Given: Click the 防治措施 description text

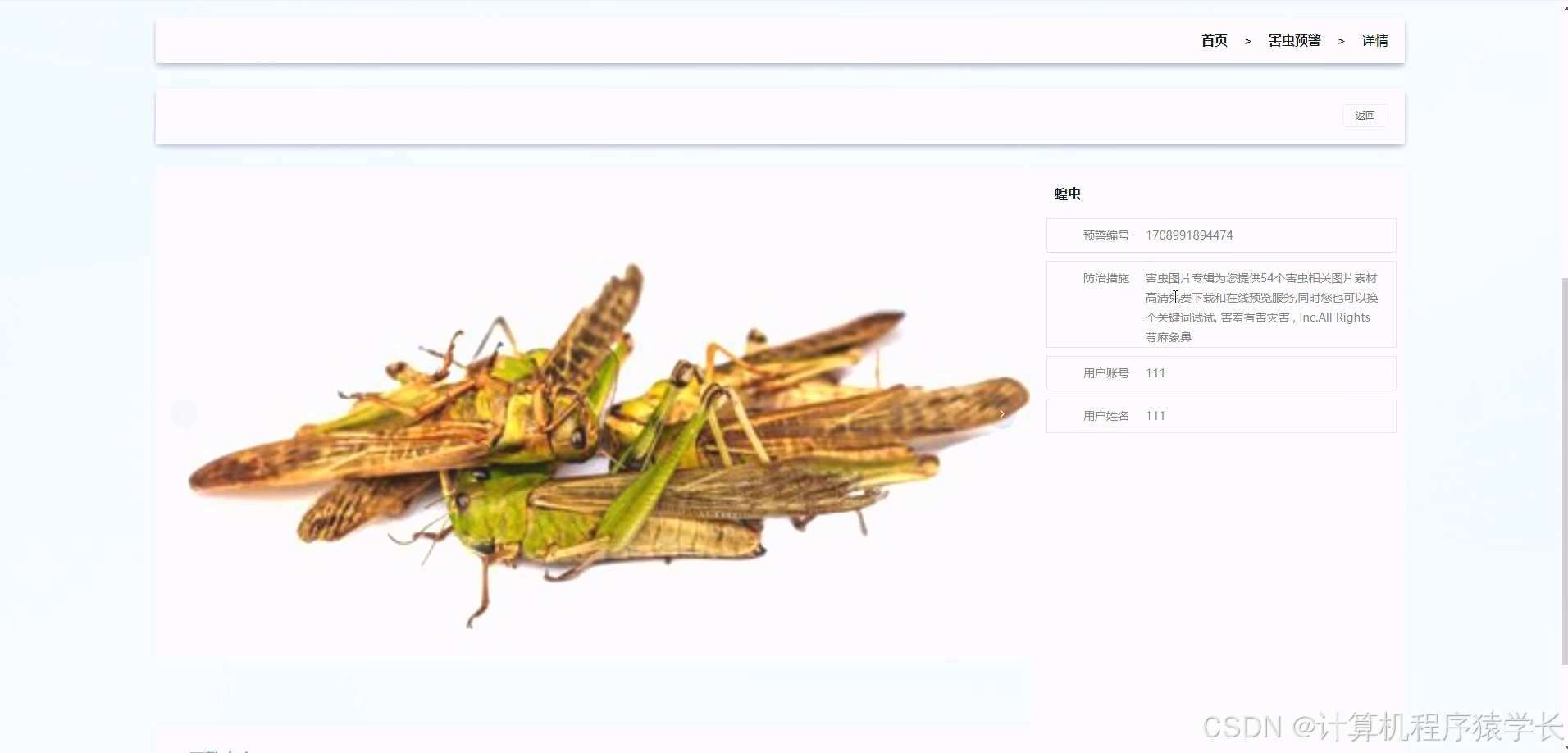Looking at the screenshot, I should tap(1261, 308).
